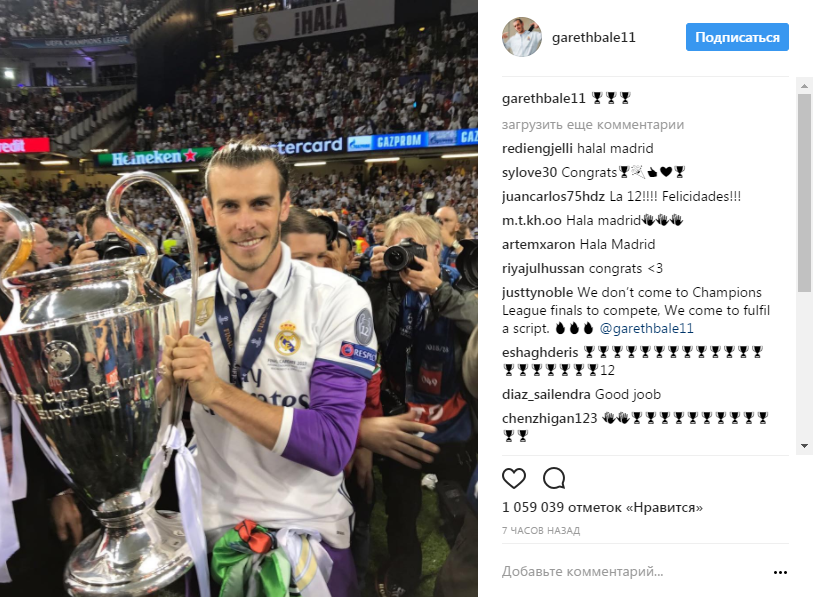Like the post with the heart icon
This screenshot has height=597, width=813.
tap(514, 478)
